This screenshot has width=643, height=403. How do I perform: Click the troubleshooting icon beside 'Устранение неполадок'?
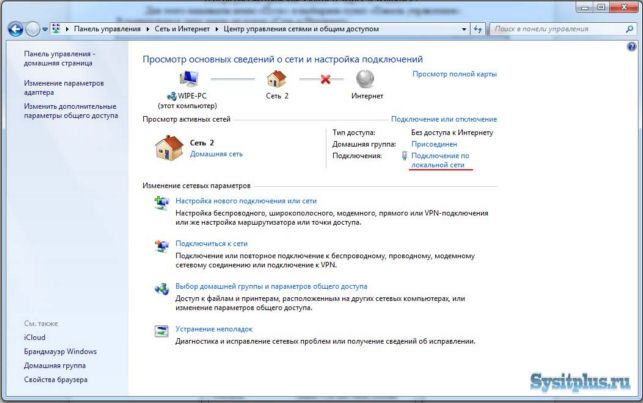click(161, 330)
